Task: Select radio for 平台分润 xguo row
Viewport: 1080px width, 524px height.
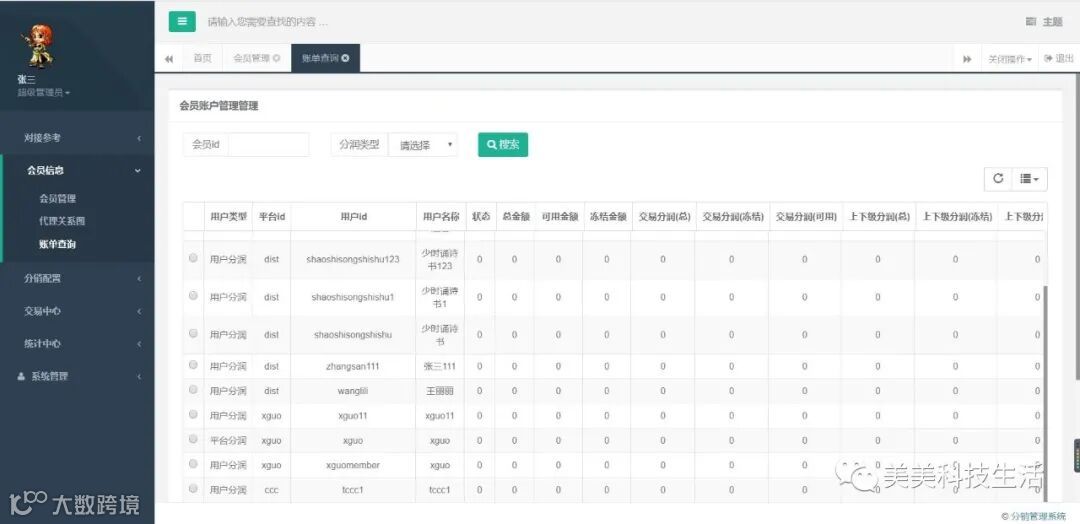Action: point(193,439)
